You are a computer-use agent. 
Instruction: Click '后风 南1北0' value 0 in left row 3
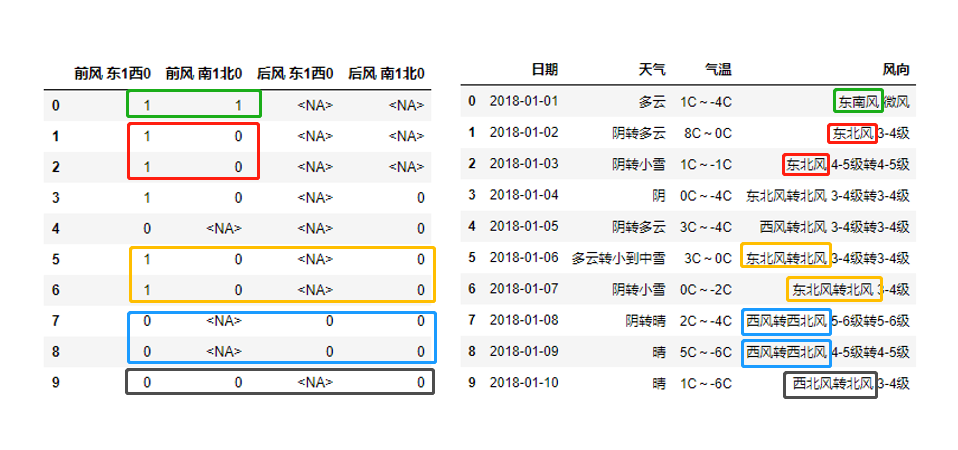click(x=420, y=198)
